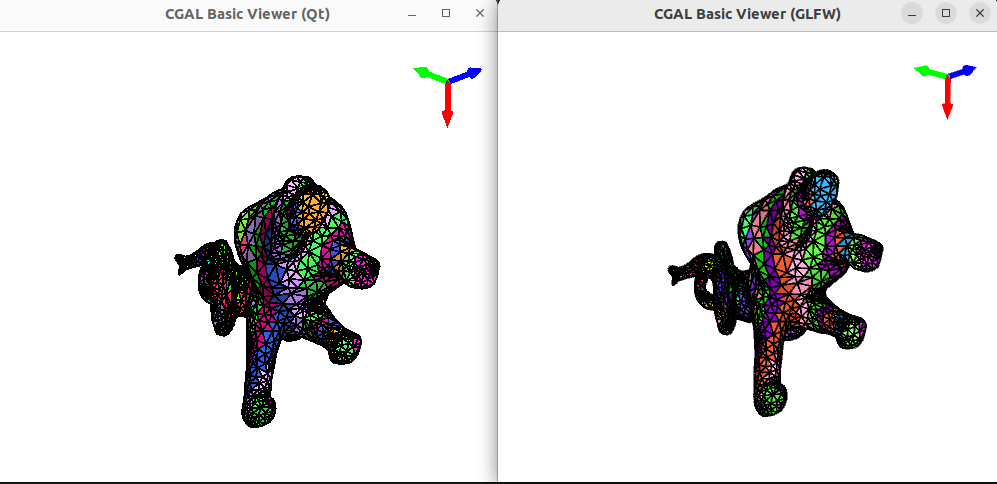Viewport: 997px width, 484px height.
Task: Close the CGAL Basic Viewer (GLFW) window
Action: 980,14
